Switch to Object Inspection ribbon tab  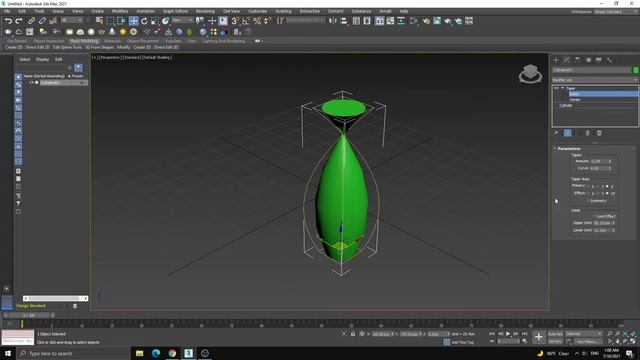click(49, 41)
